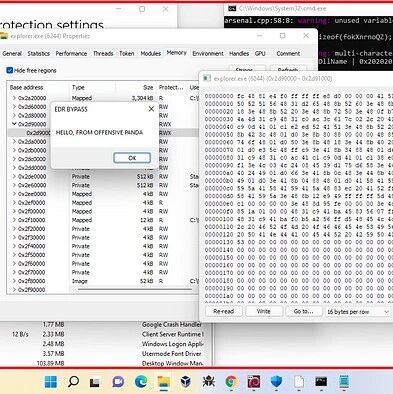Sort by Protect... column header

coord(171,87)
